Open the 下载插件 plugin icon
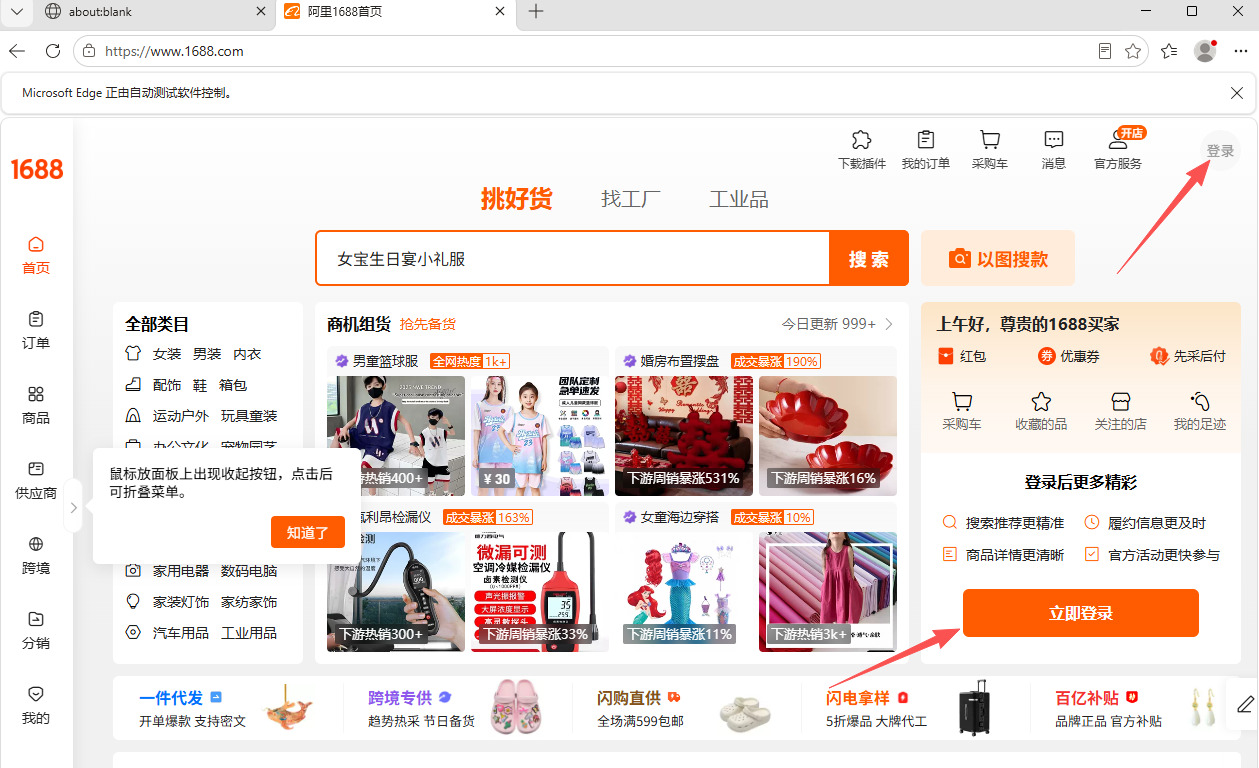The height and width of the screenshot is (768, 1259). point(861,149)
